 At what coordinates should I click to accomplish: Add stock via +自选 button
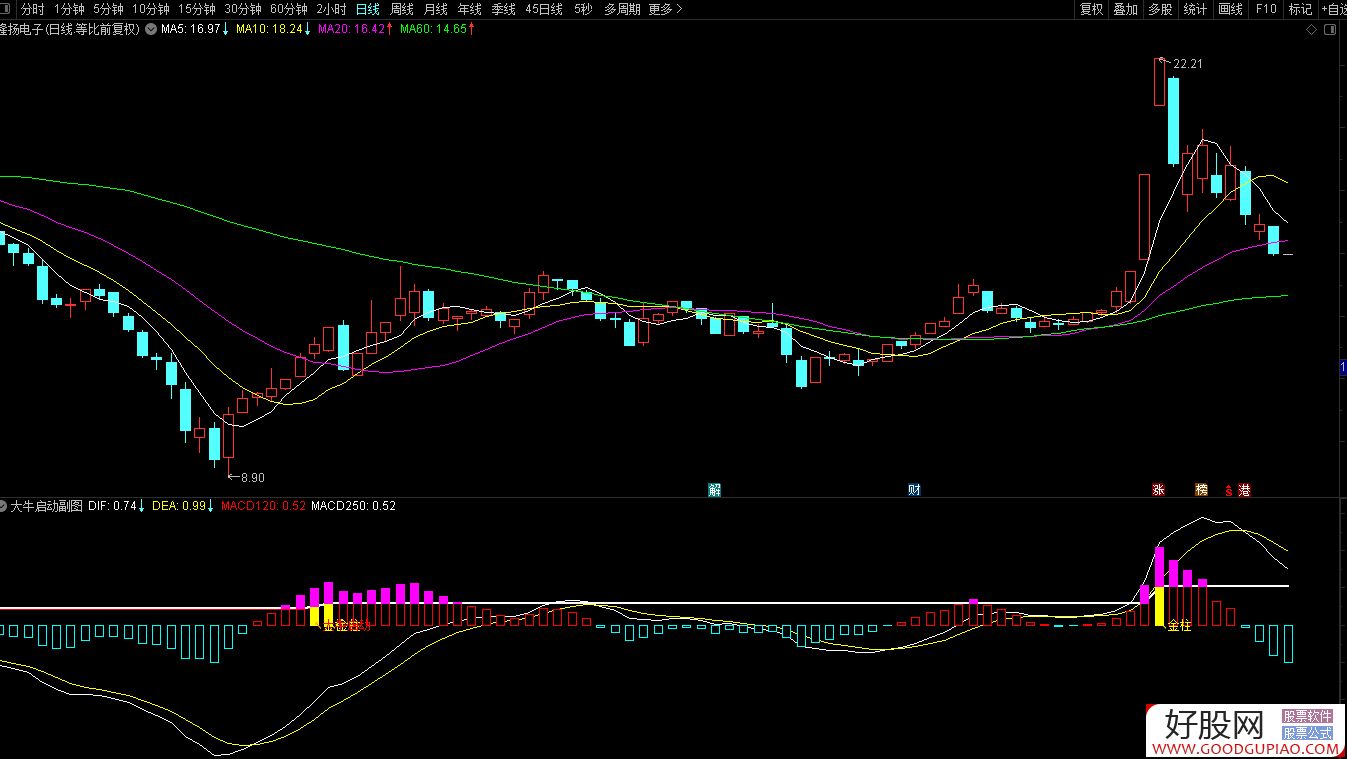click(x=1333, y=9)
